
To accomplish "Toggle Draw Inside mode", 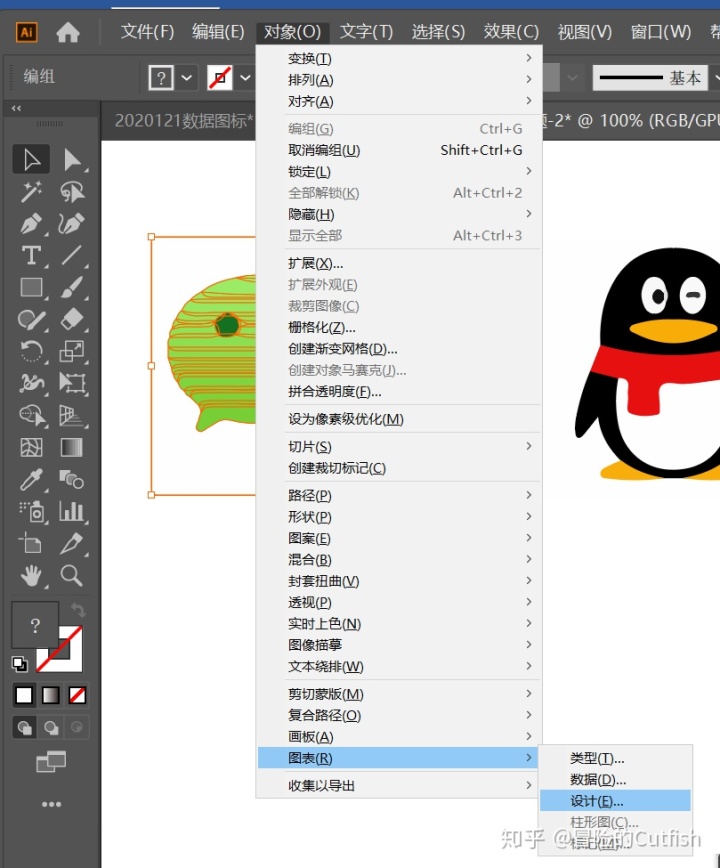I will [x=77, y=727].
